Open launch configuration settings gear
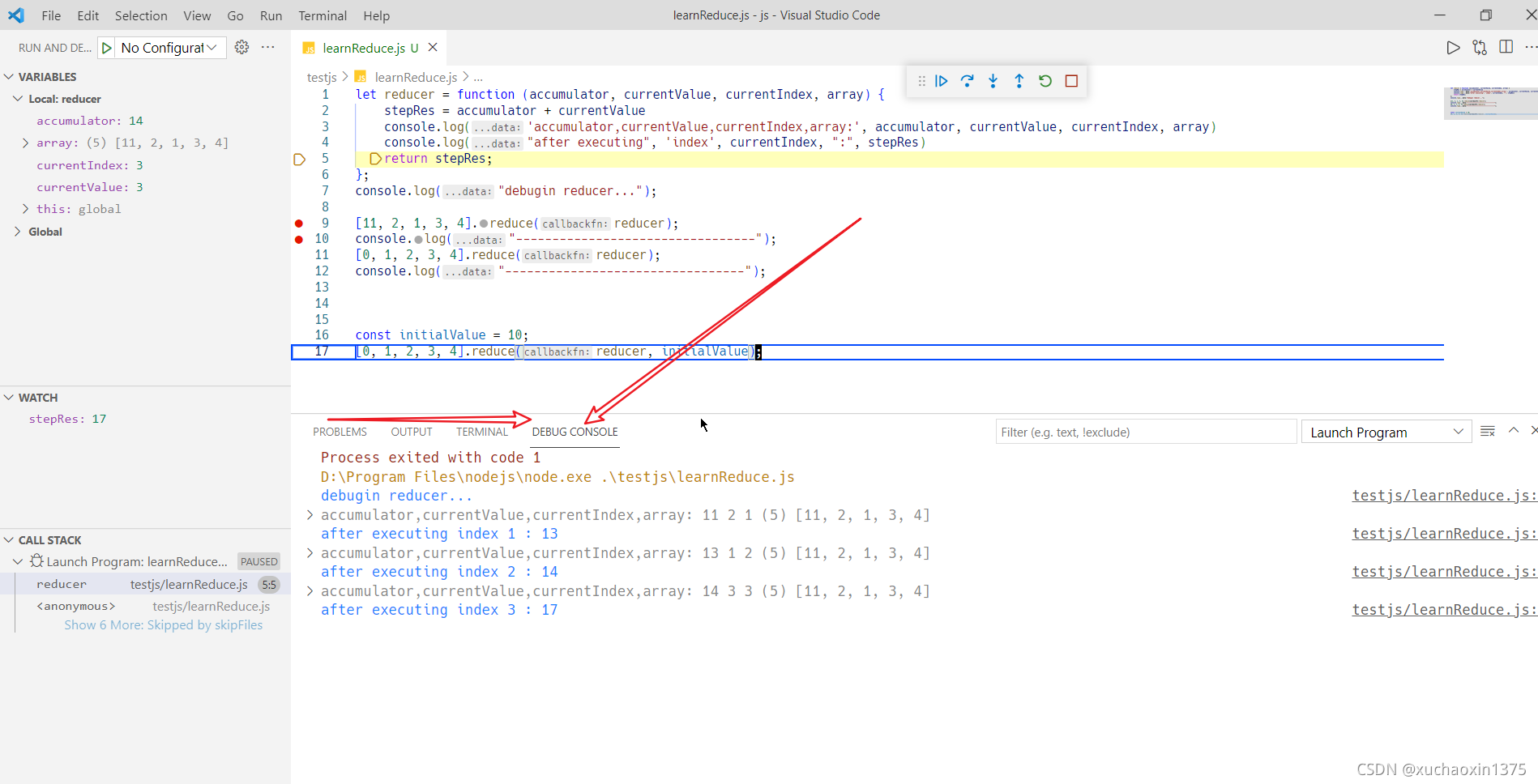Image resolution: width=1538 pixels, height=784 pixels. click(x=241, y=47)
